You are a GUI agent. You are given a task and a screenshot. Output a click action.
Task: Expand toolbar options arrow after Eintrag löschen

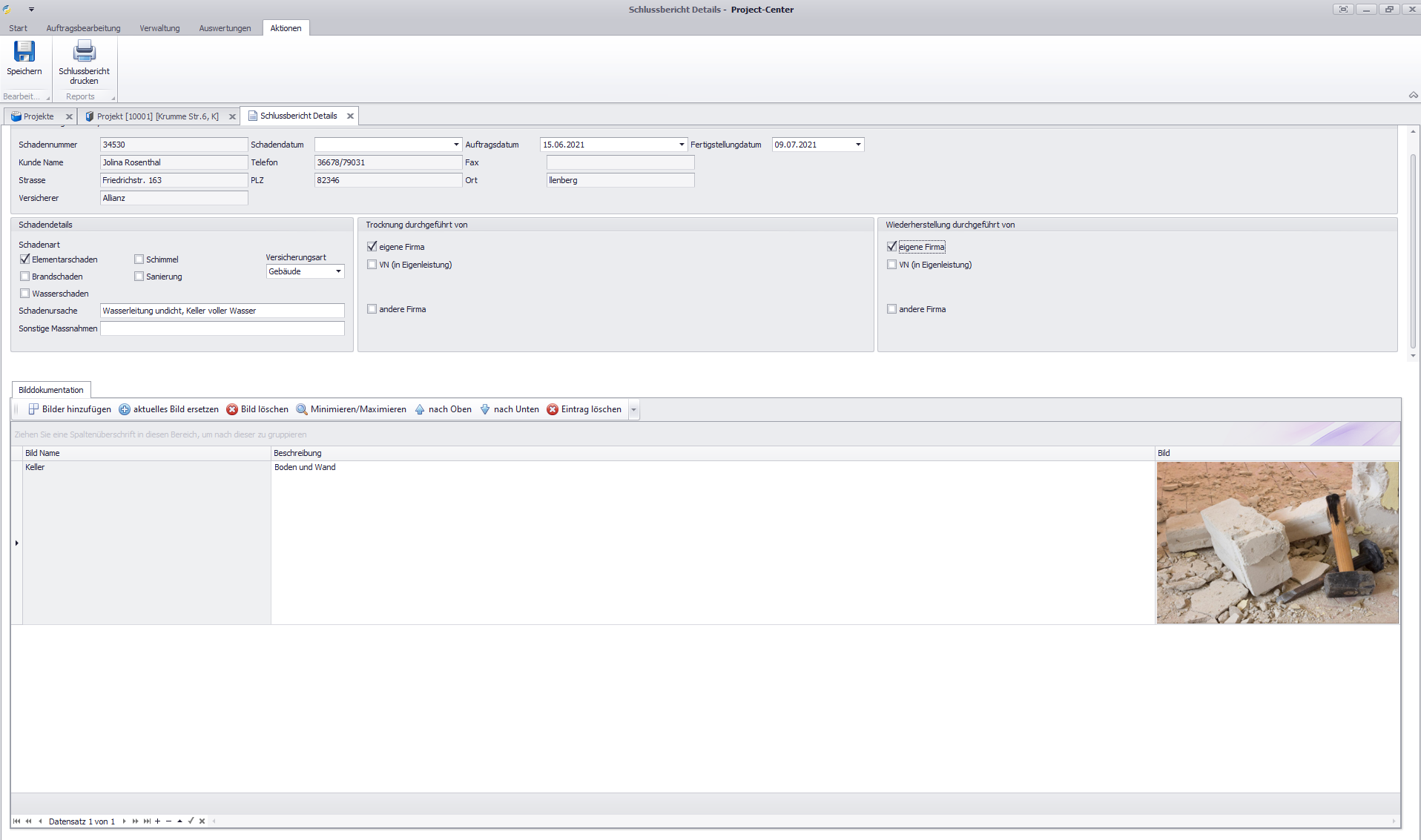633,409
